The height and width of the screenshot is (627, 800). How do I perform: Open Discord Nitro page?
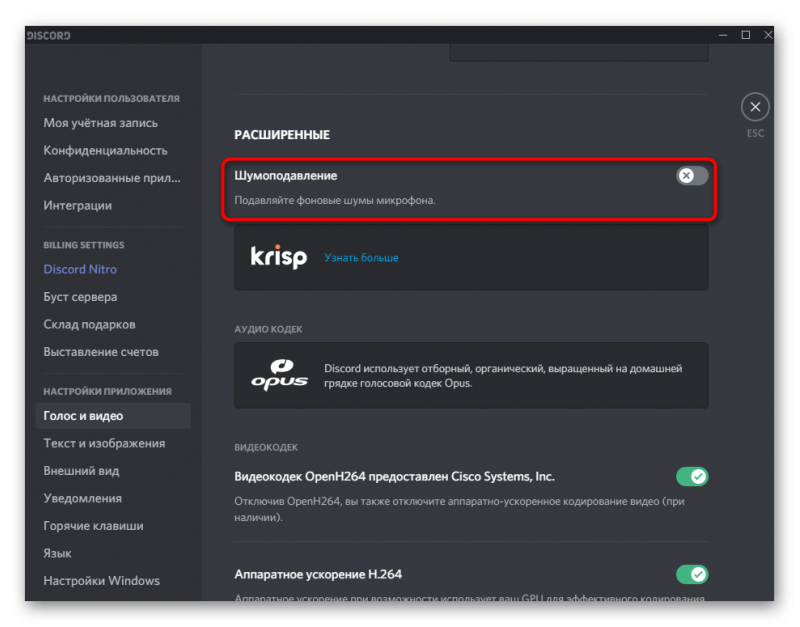tap(80, 269)
